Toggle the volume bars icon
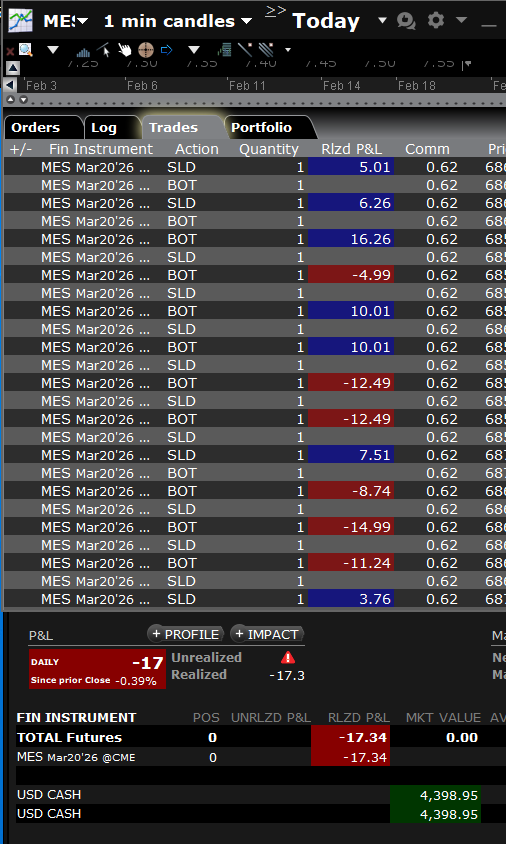This screenshot has height=844, width=506. (x=83, y=52)
